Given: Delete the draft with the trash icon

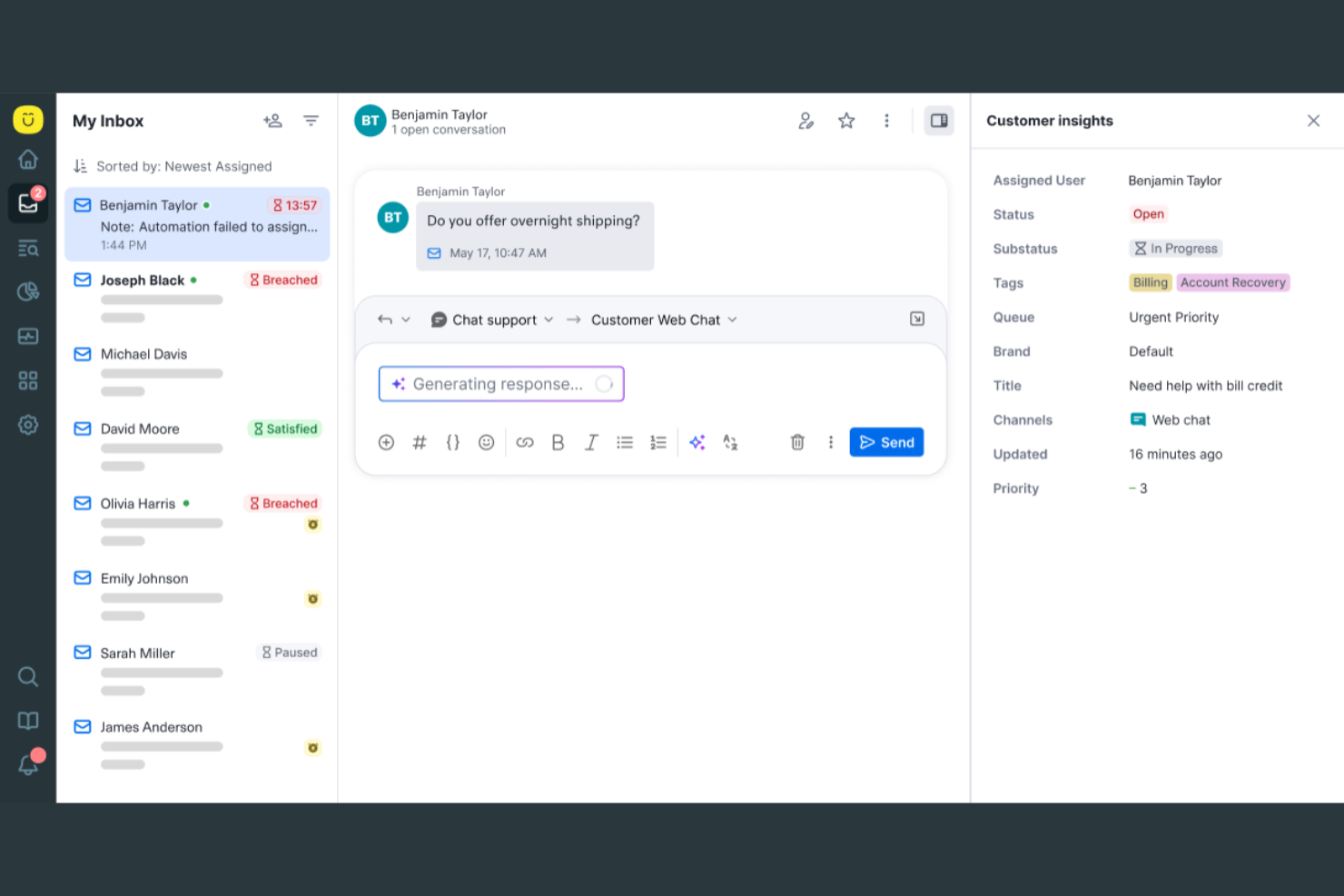Looking at the screenshot, I should (797, 442).
